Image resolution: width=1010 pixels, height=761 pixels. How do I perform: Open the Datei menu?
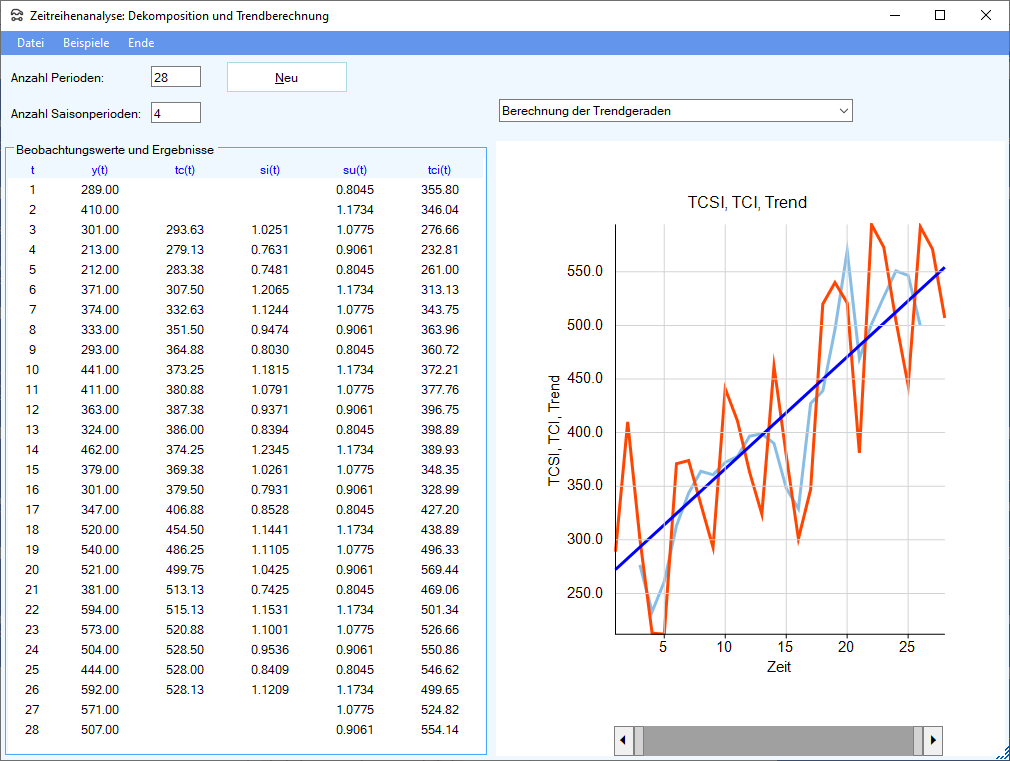(30, 43)
